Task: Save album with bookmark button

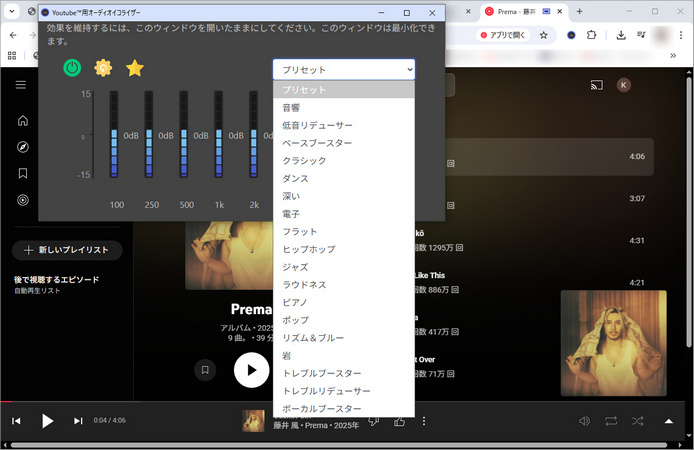Action: pyautogui.click(x=205, y=370)
